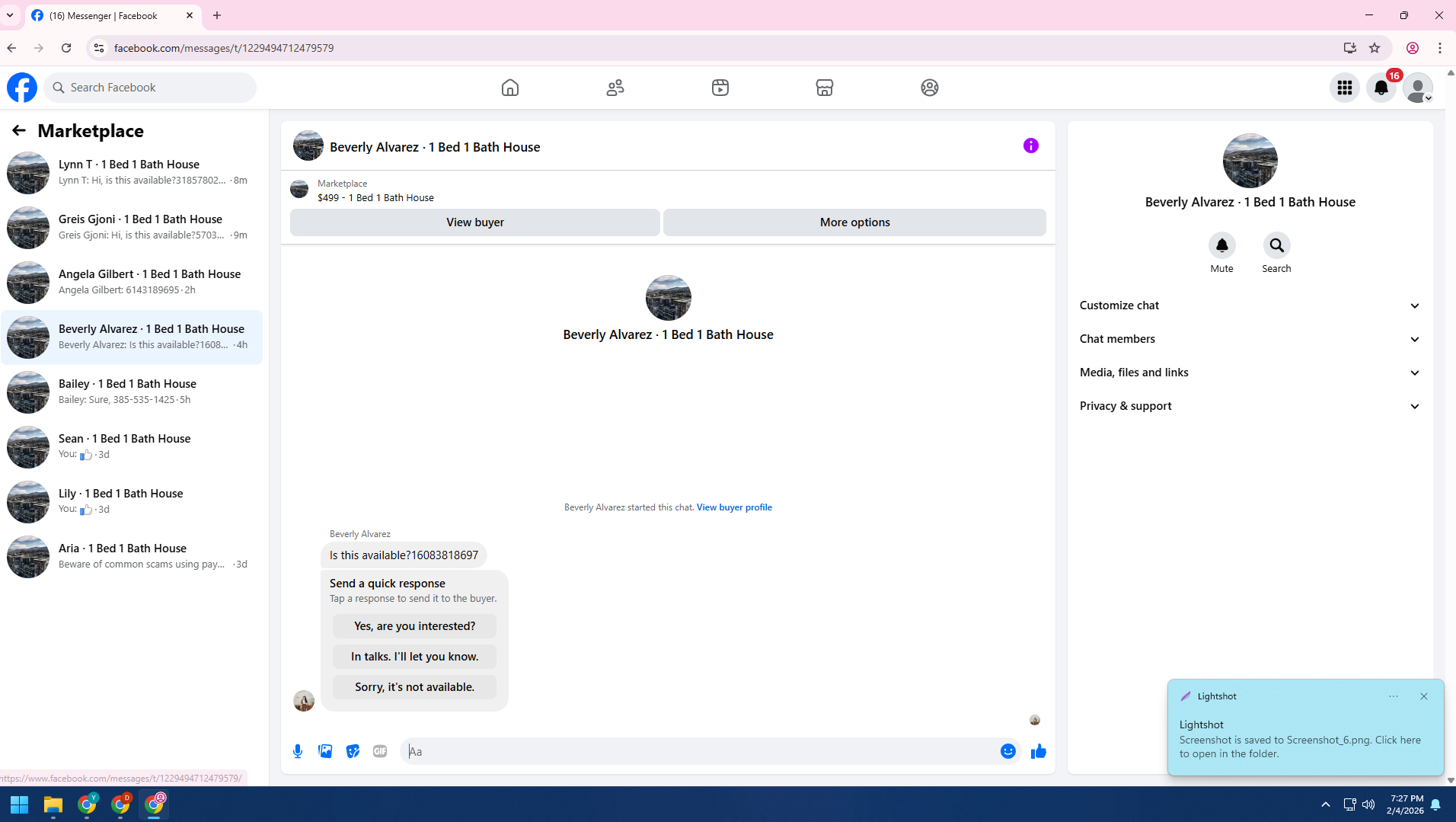Open a new browser tab
1456x822 pixels.
217,15
